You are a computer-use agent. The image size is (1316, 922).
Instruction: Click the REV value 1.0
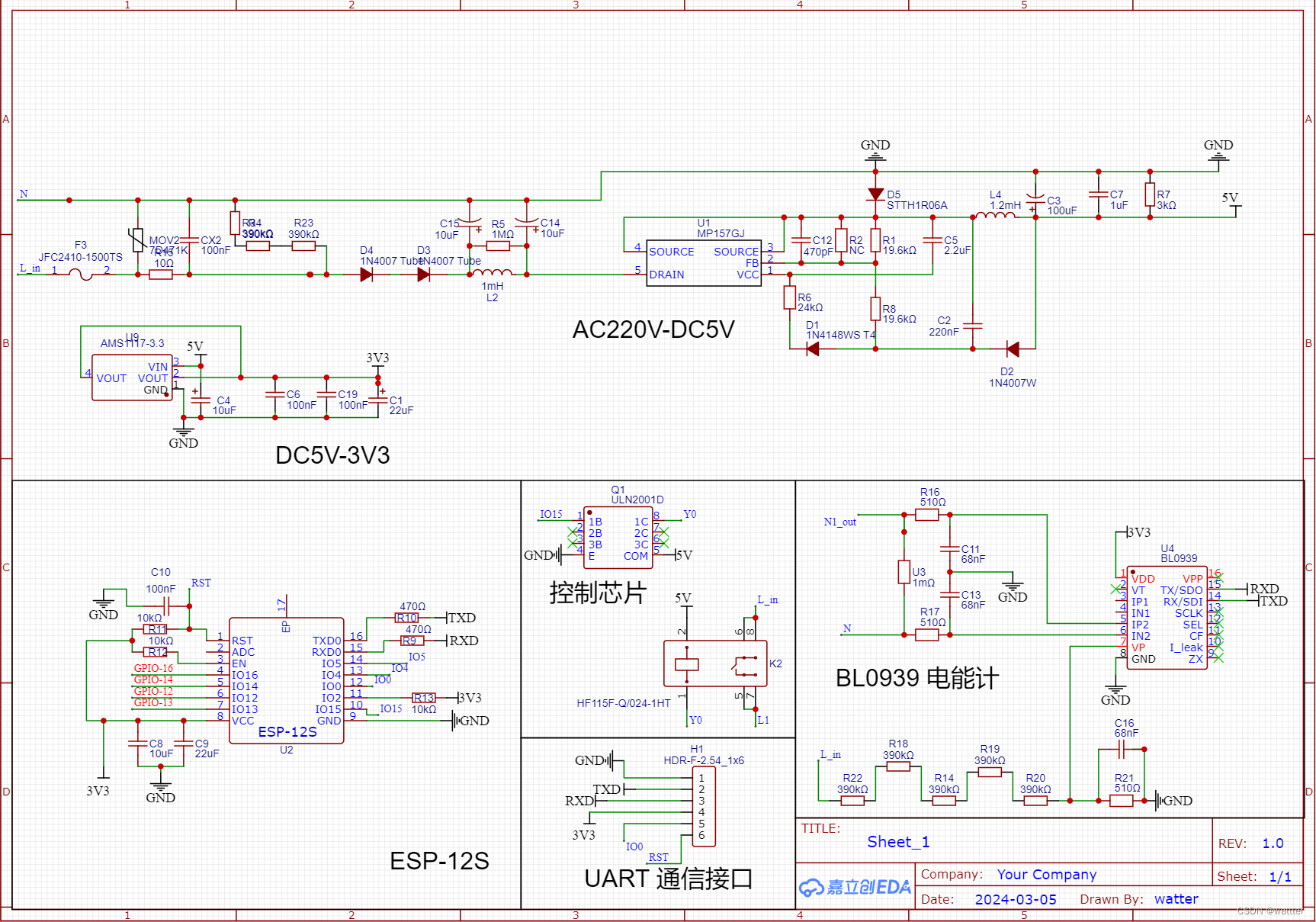pyautogui.click(x=1273, y=843)
